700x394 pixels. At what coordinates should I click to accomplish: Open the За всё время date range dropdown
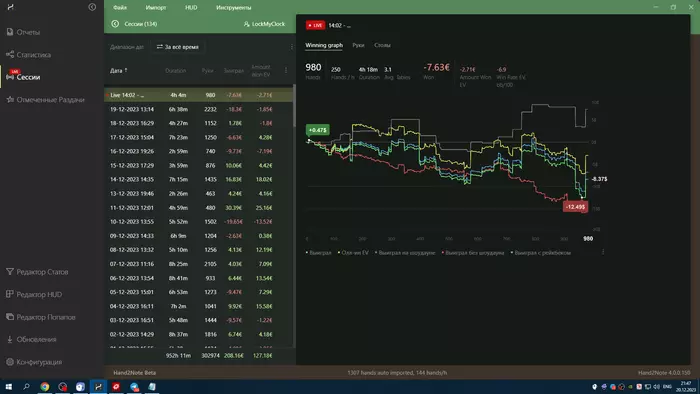178,47
